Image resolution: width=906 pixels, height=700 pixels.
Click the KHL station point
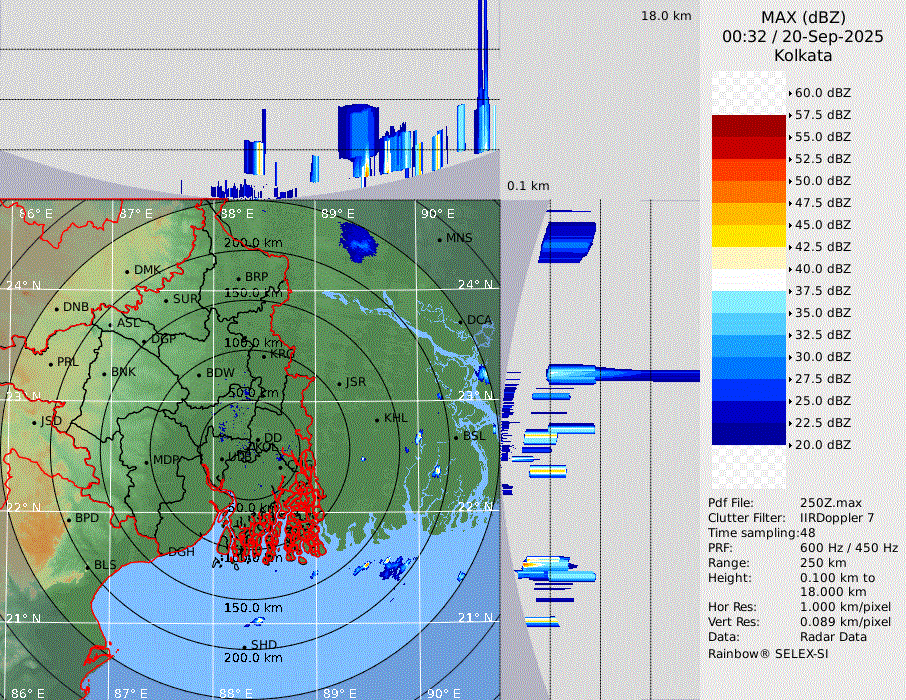(x=378, y=419)
